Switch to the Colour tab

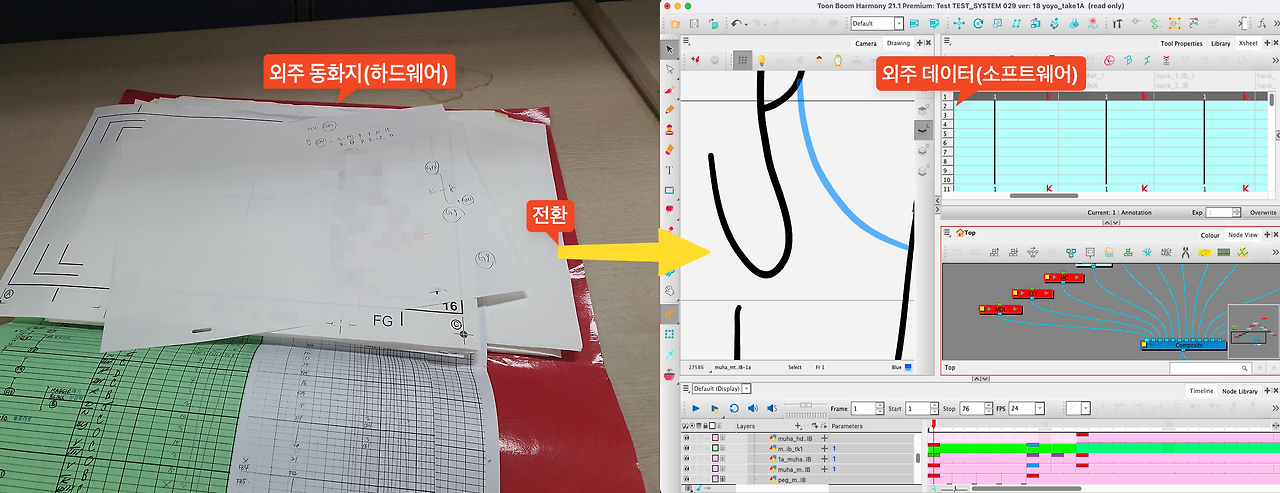tap(1210, 235)
